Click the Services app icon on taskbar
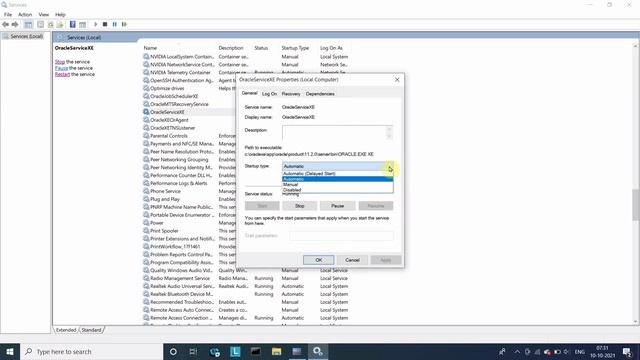This screenshot has width=640, height=360. click(318, 351)
